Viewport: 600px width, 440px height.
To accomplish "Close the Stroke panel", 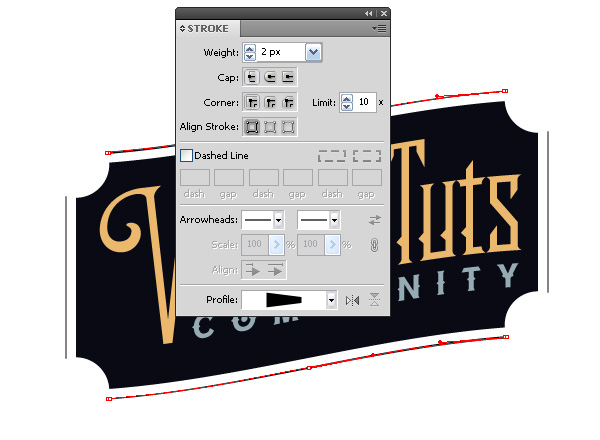I will click(x=384, y=13).
